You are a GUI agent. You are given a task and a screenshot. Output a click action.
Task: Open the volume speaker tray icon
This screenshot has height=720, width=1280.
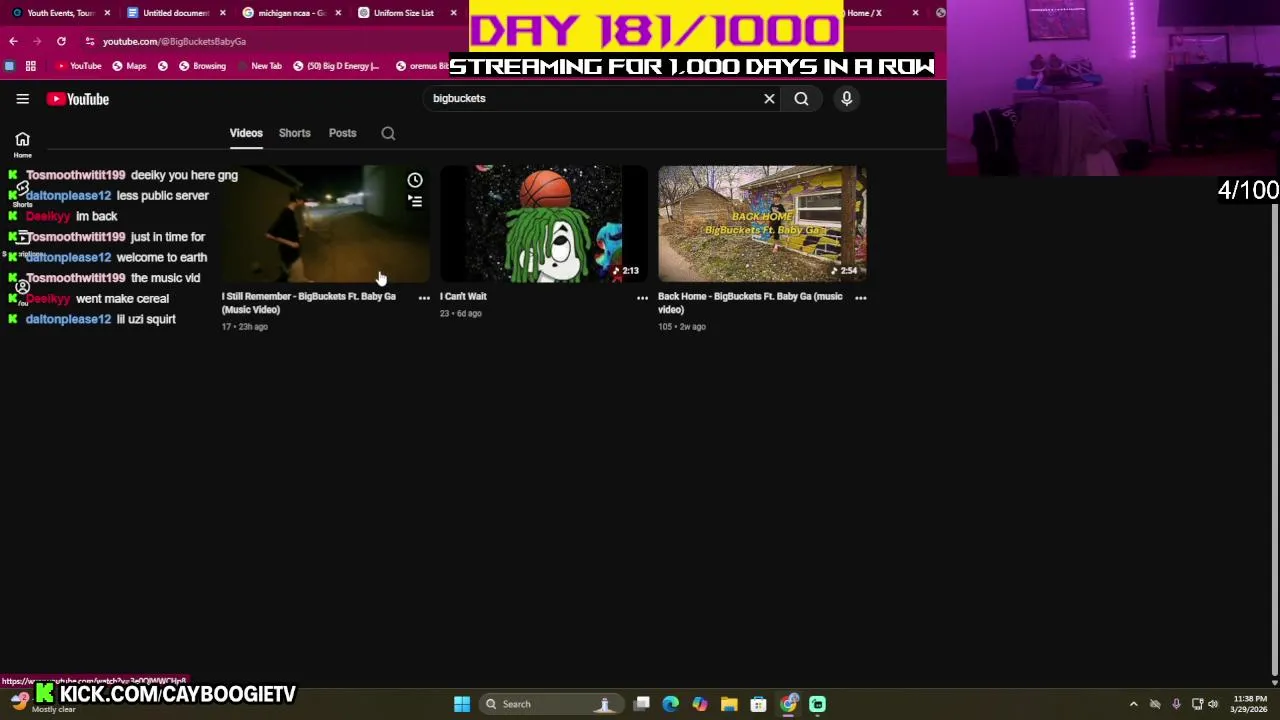coord(1213,704)
